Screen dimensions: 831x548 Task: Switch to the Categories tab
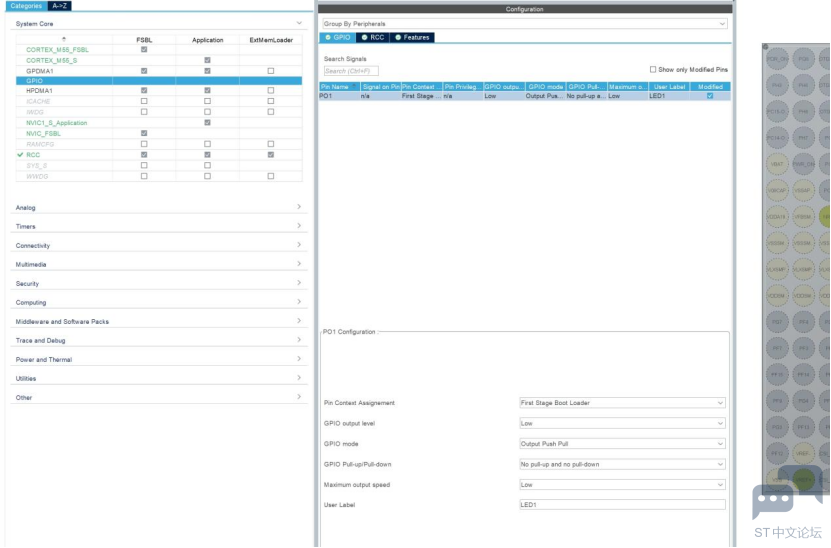coord(26,6)
